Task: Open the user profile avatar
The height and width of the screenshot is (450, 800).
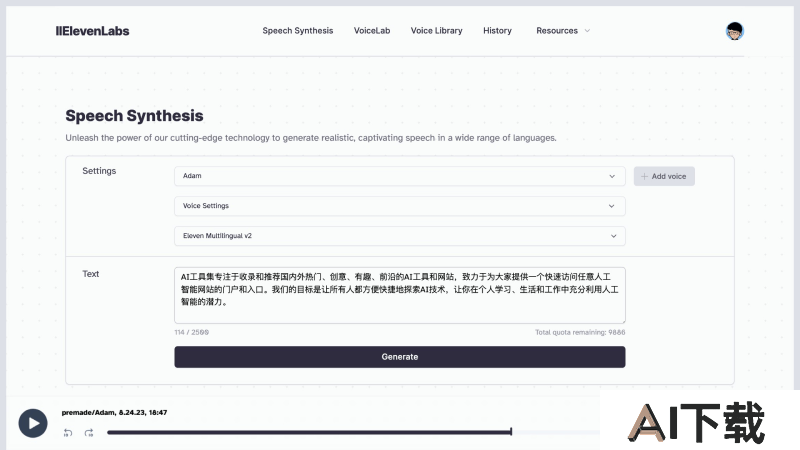Action: pos(735,31)
